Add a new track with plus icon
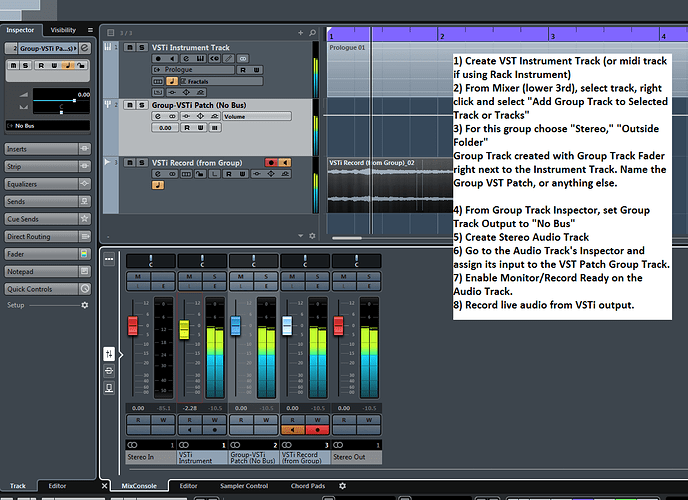The width and height of the screenshot is (688, 500). (301, 32)
